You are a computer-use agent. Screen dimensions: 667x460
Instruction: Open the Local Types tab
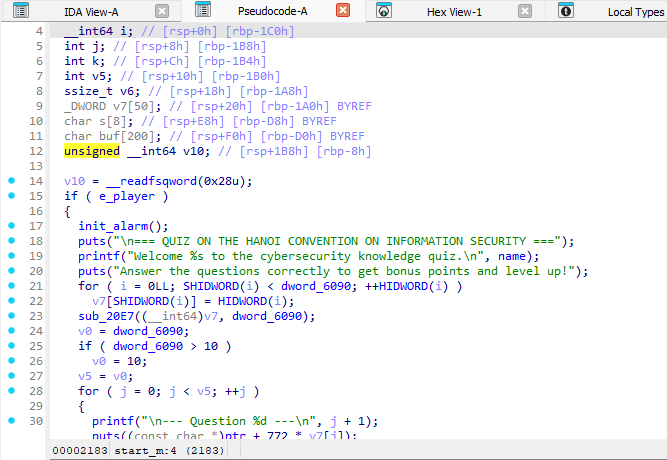pyautogui.click(x=636, y=11)
